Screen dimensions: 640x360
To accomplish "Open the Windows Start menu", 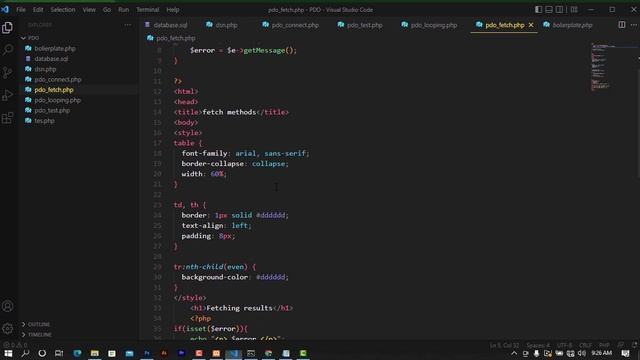I will [x=8, y=353].
